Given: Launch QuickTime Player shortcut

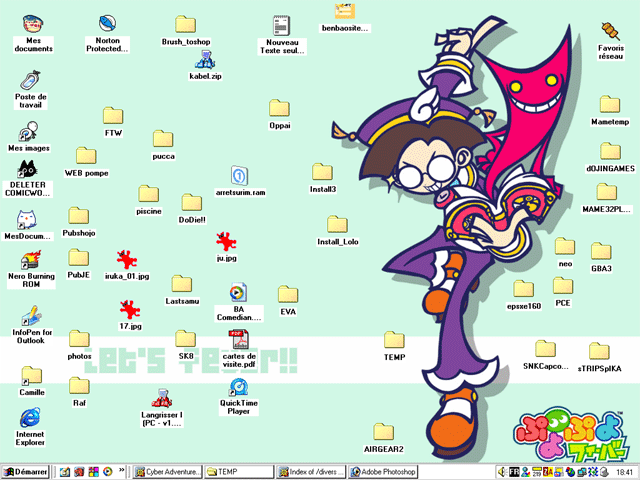Looking at the screenshot, I should 238,387.
